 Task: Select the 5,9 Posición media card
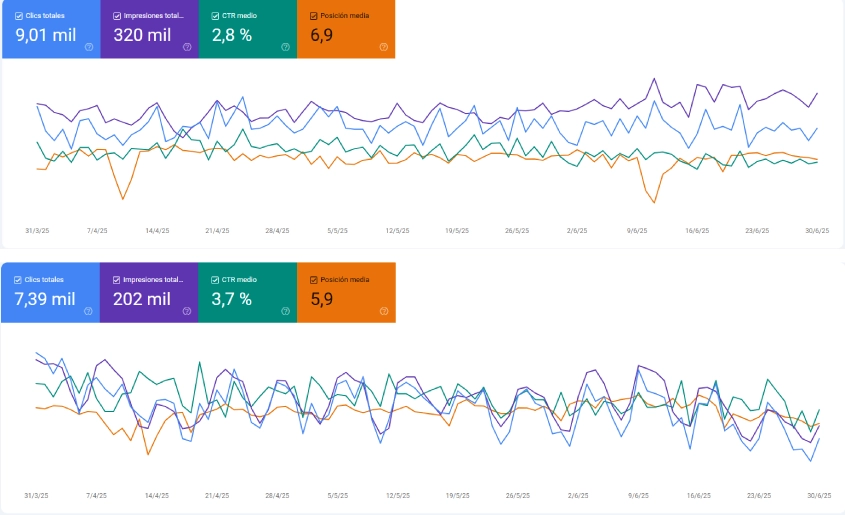[x=346, y=293]
